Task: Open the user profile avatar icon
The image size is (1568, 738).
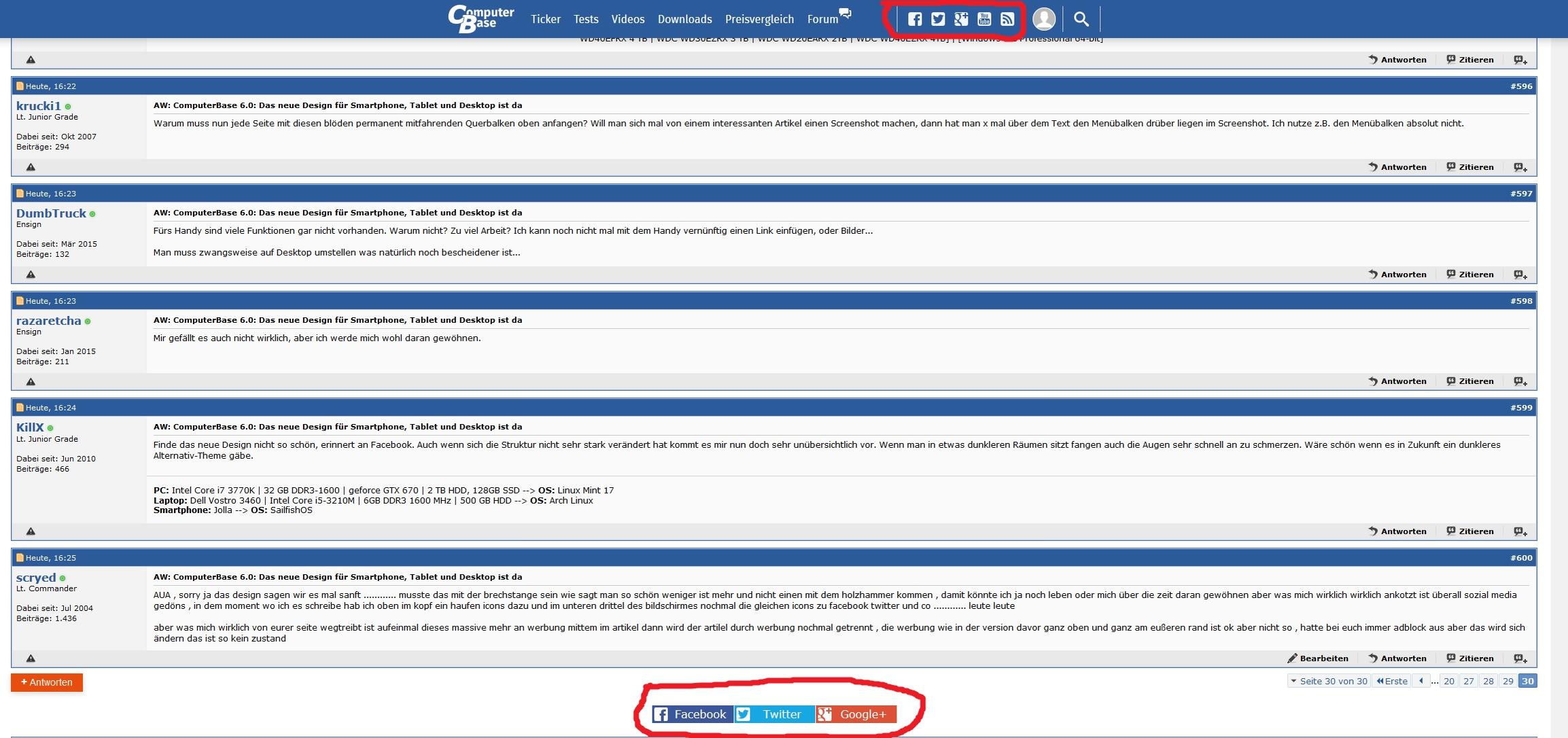Action: click(1044, 19)
